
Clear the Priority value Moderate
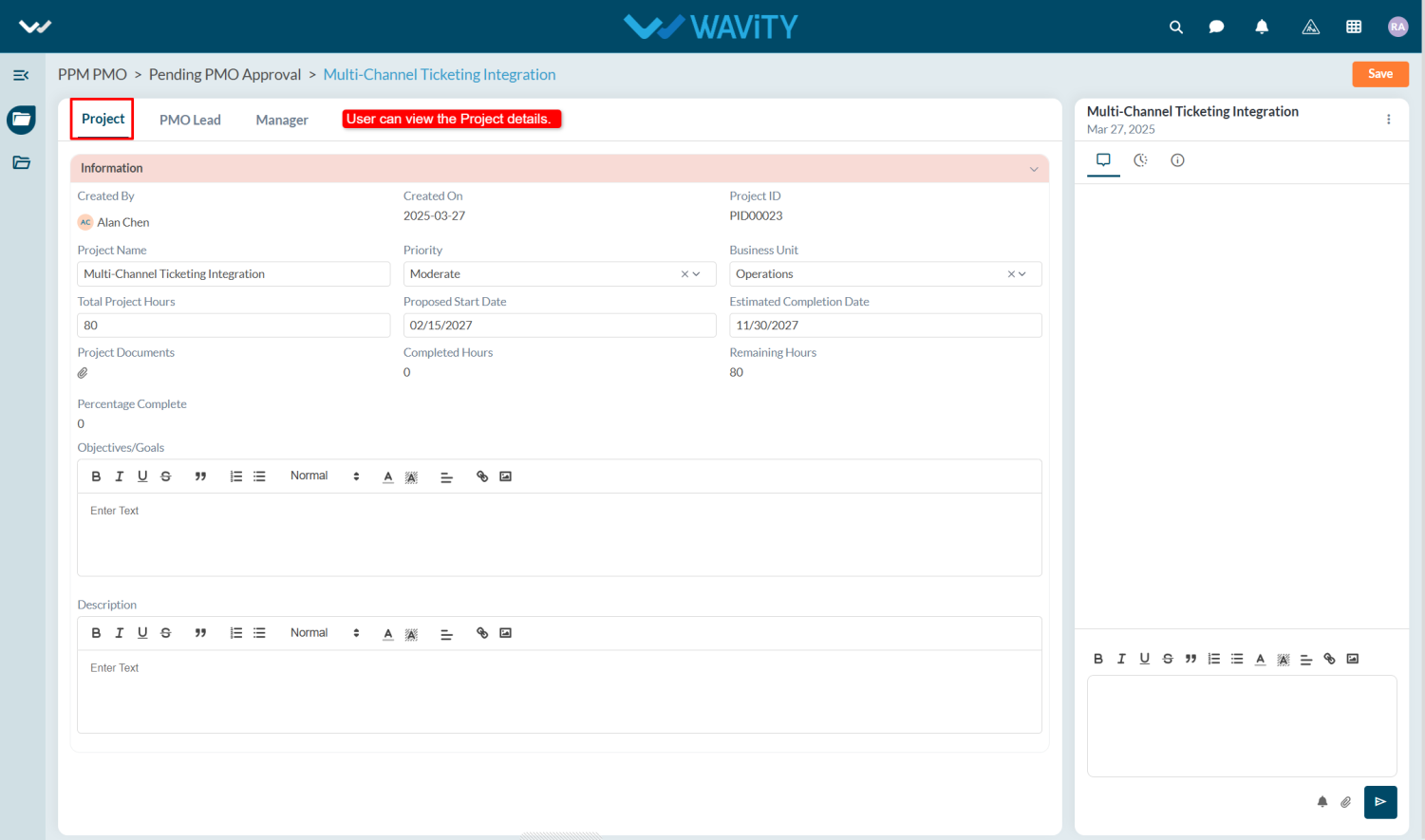click(x=684, y=274)
